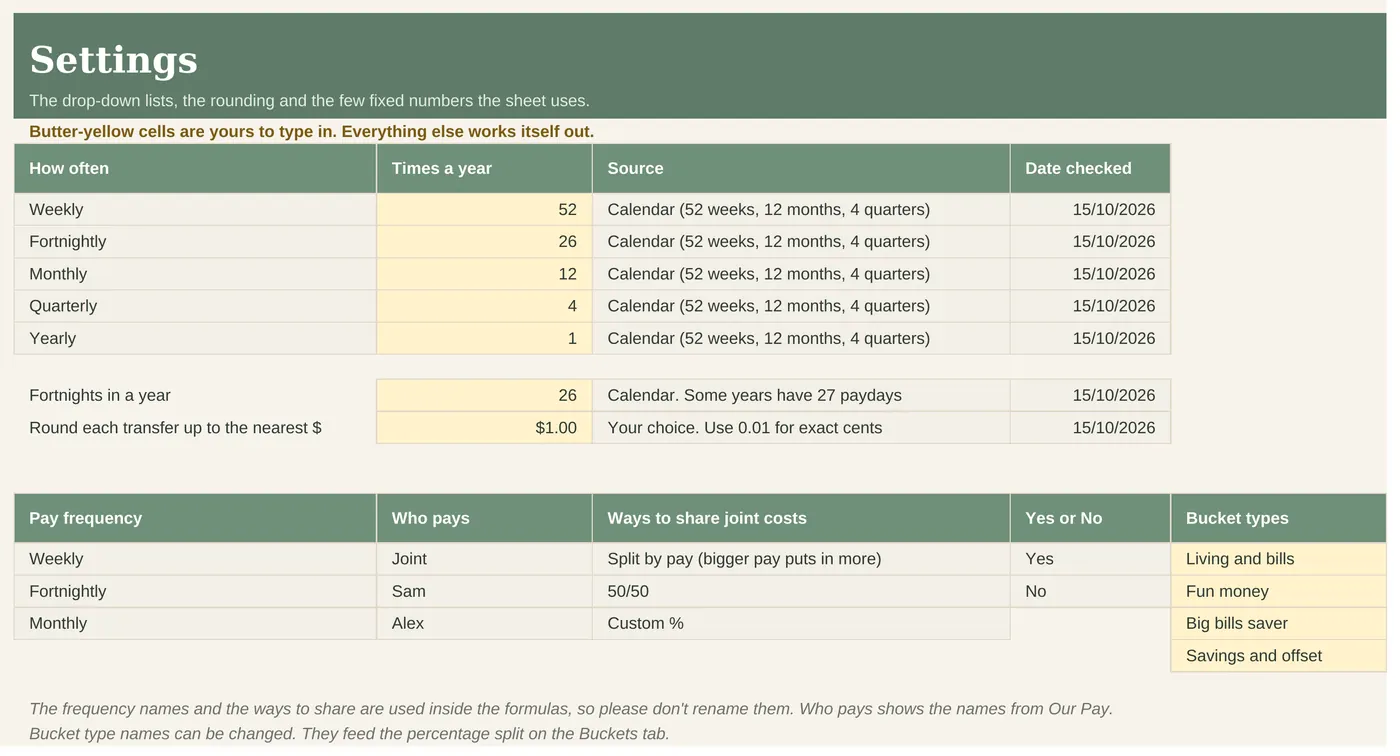
Task: Select Alex in the Who pays list
Action: pyautogui.click(x=484, y=623)
